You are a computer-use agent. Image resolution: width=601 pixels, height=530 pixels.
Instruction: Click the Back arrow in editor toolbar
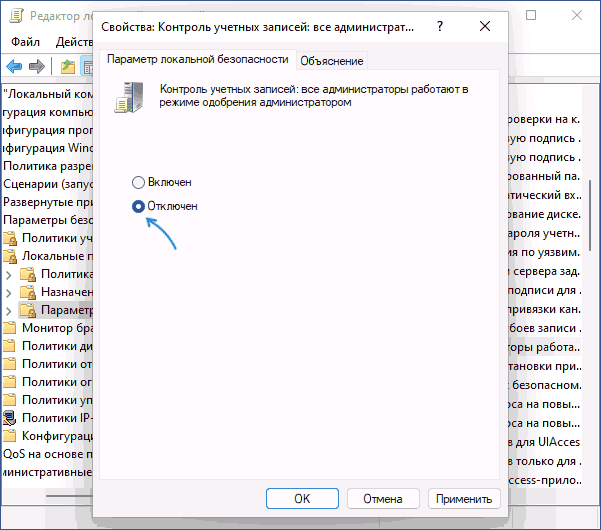pyautogui.click(x=14, y=67)
